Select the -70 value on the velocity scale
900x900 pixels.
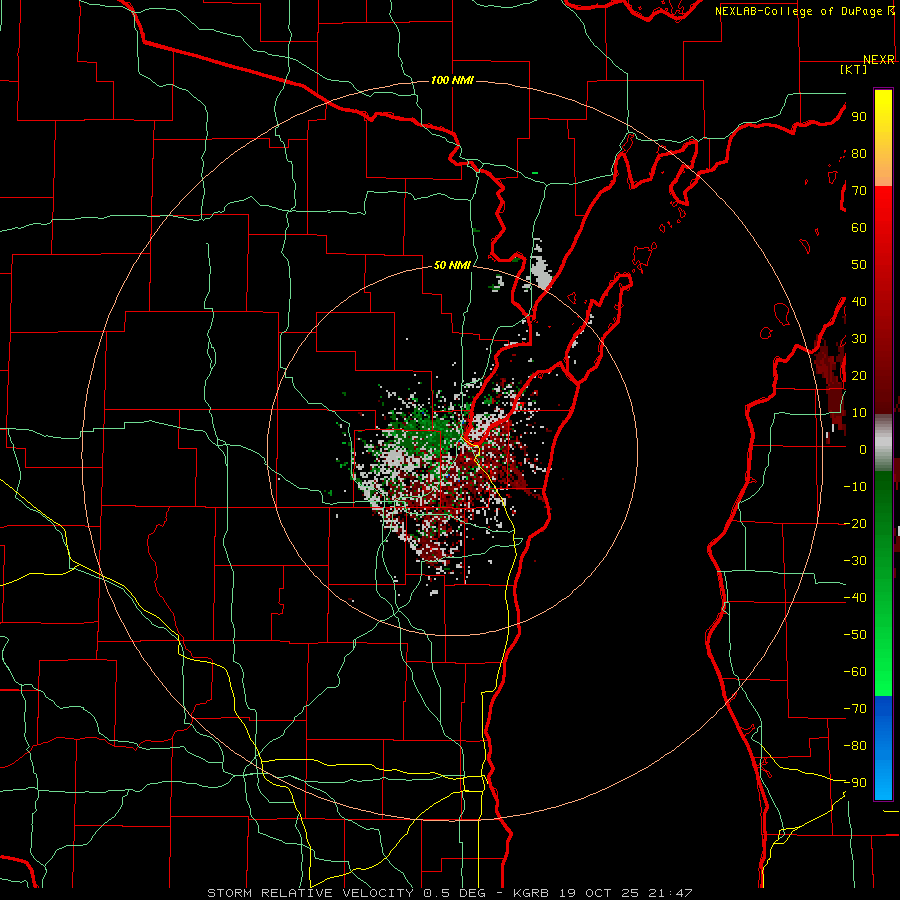(x=855, y=709)
